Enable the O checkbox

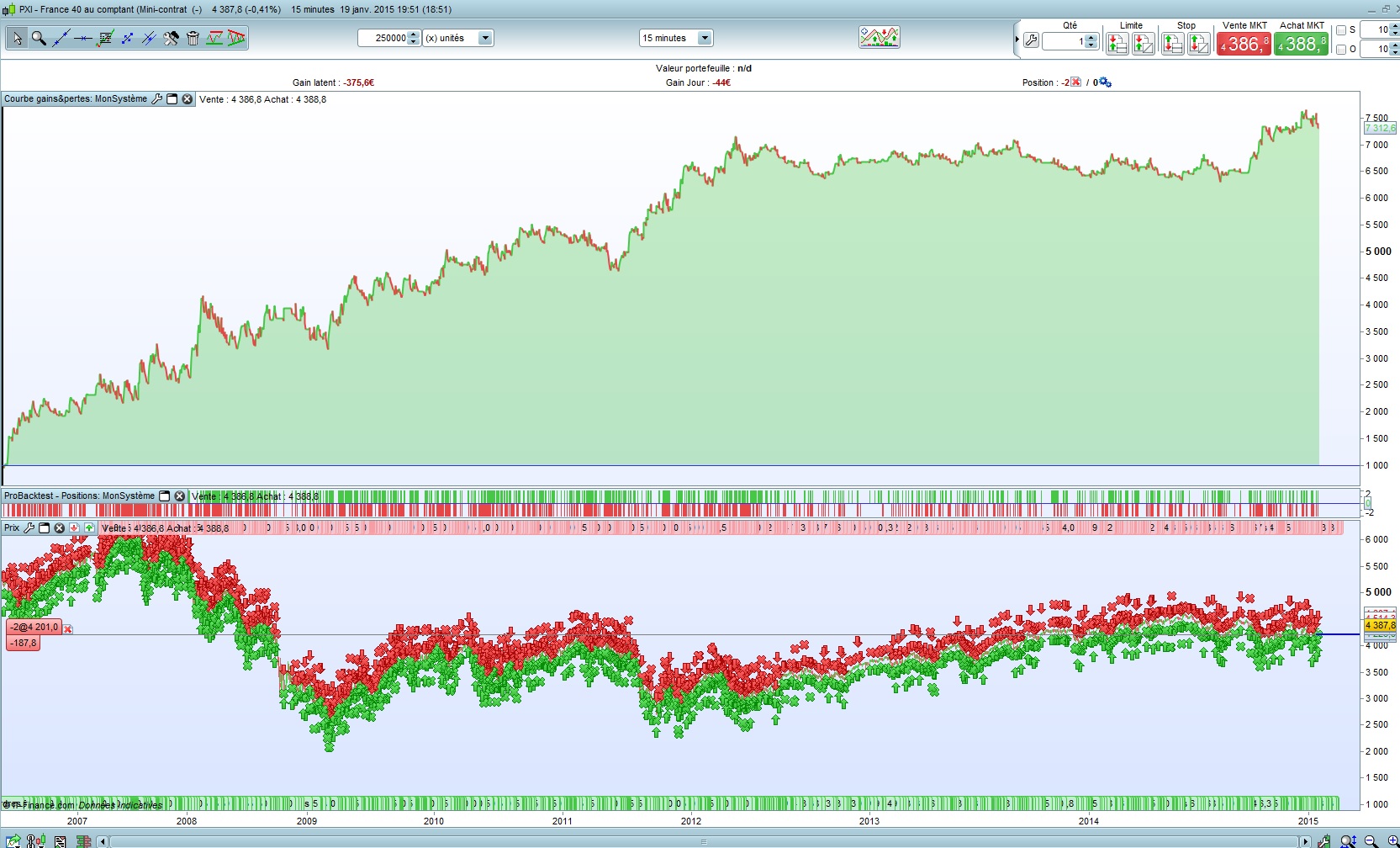click(x=1341, y=50)
